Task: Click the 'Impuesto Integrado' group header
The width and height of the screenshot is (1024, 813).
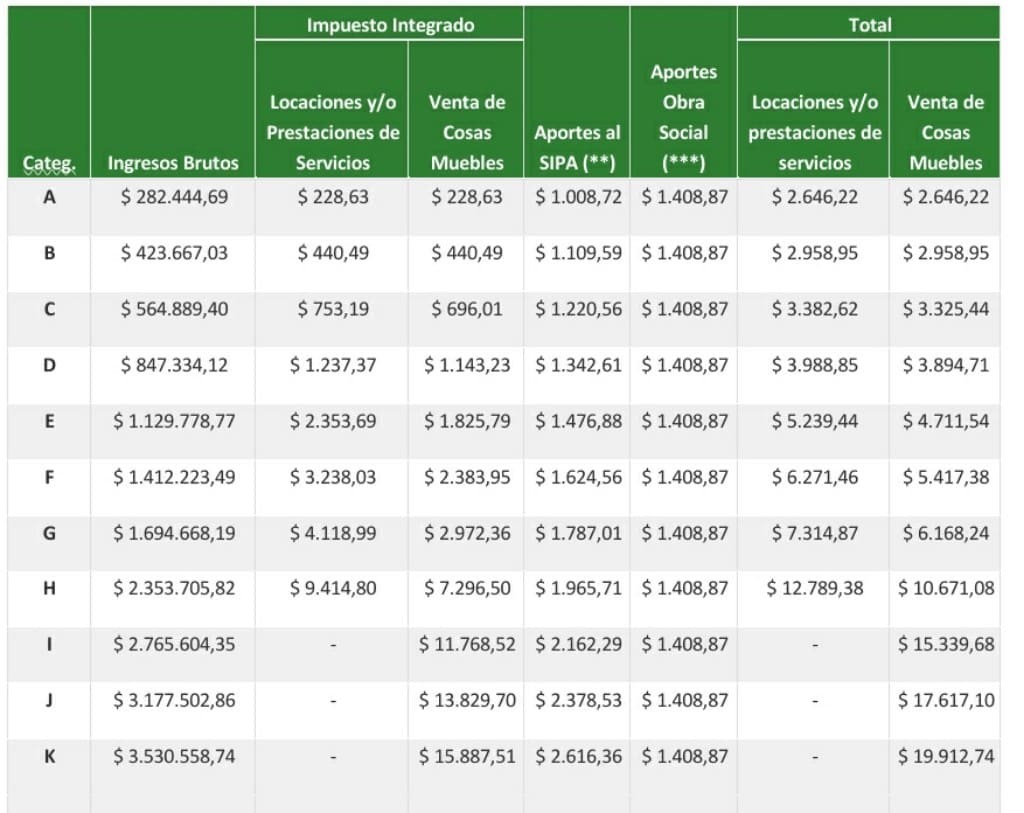Action: point(390,24)
